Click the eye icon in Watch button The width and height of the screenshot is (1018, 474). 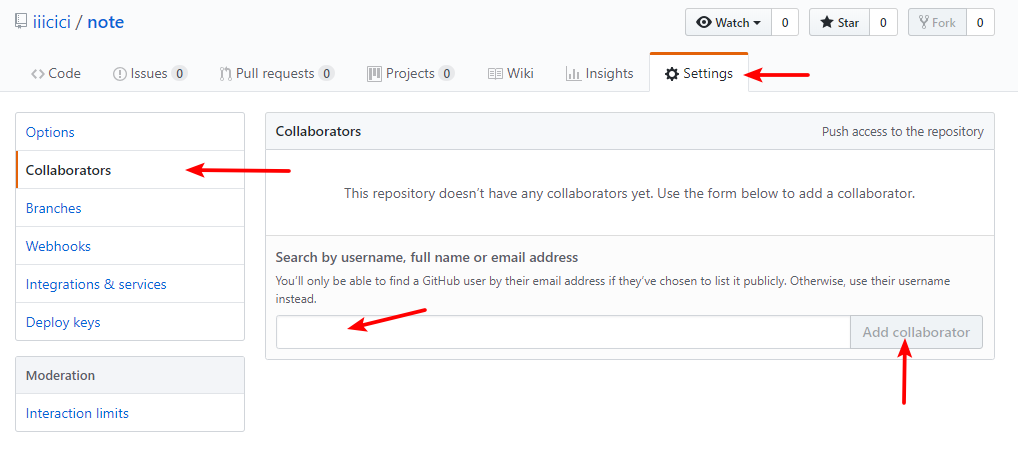coord(704,23)
